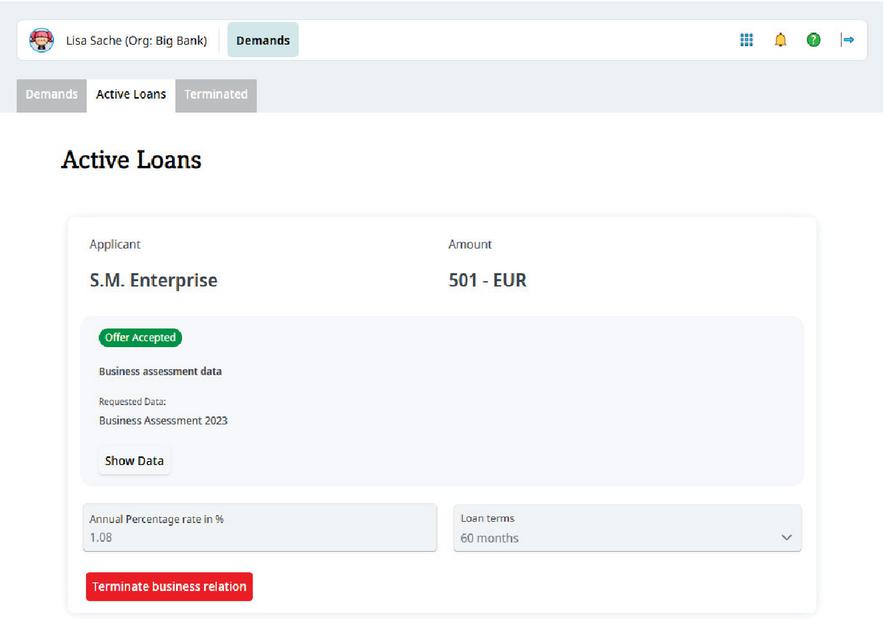Select Lisa Sache user name
Screen dimensions: 885x619
click(136, 41)
